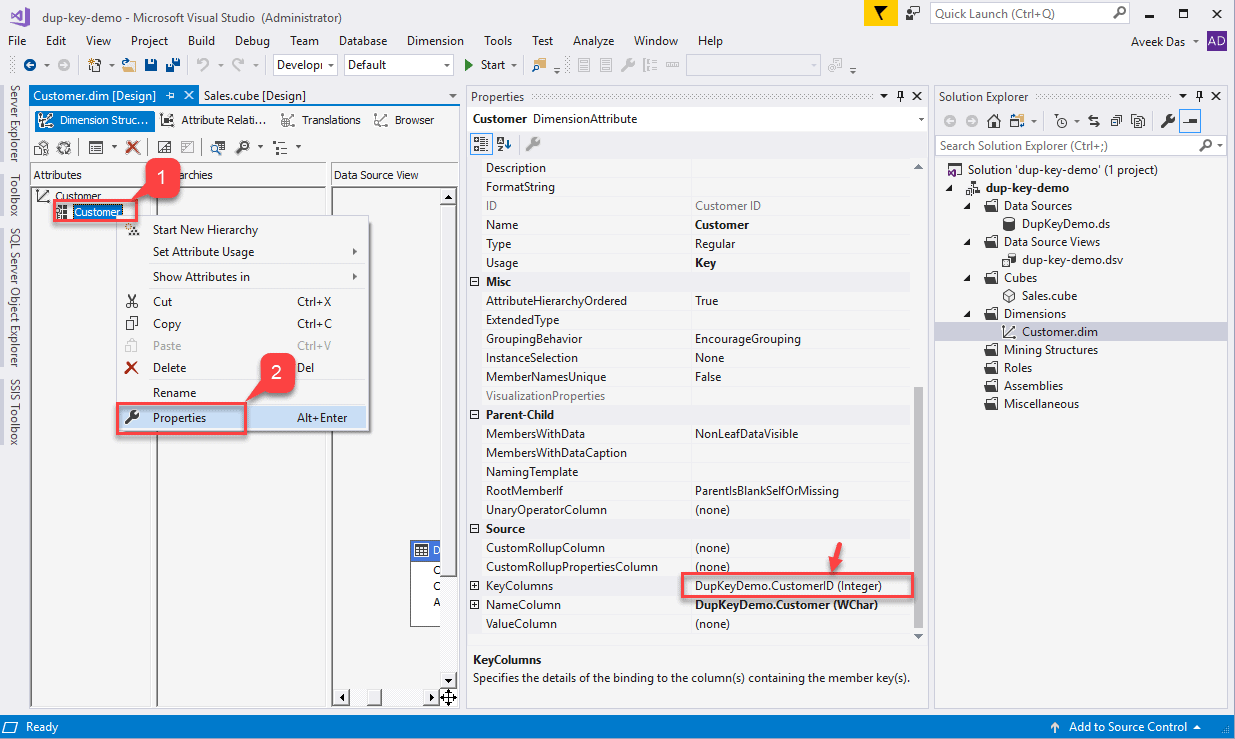Viewport: 1235px width, 739px height.
Task: Click the Alphabetical sort icon in Properties
Action: 504,144
